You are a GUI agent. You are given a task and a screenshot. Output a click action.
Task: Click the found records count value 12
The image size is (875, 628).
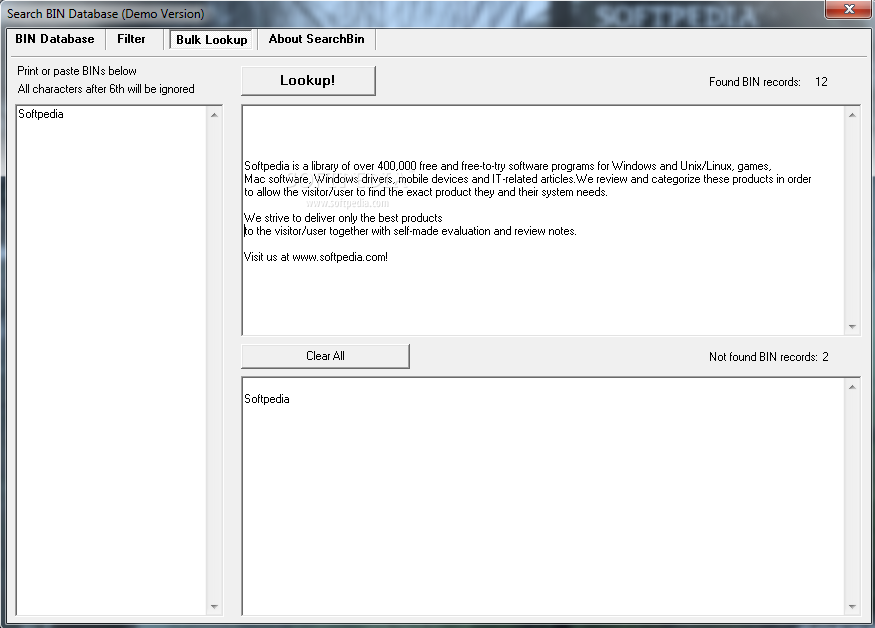821,82
